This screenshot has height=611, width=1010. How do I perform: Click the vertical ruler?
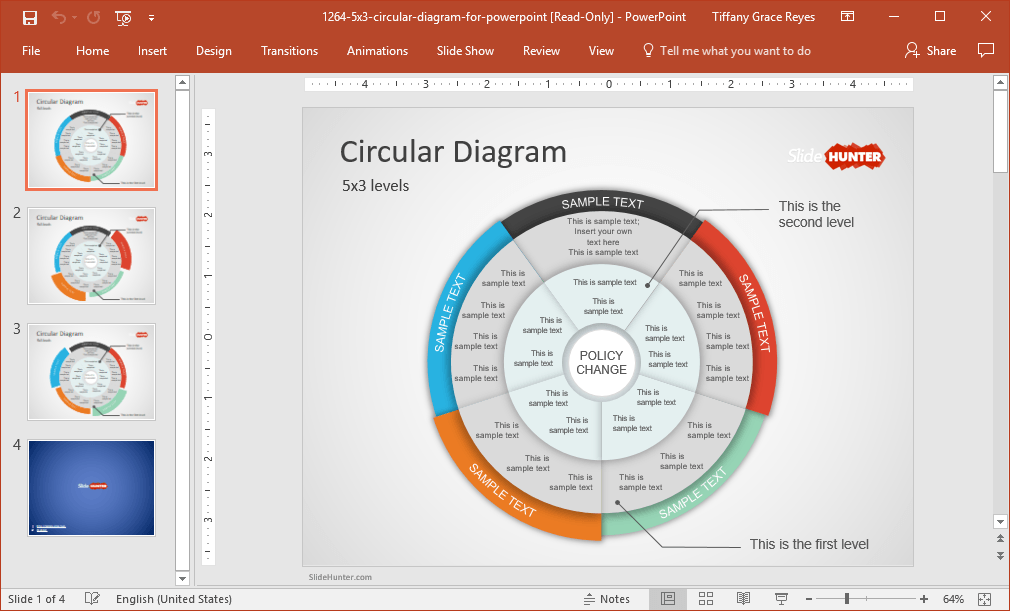point(208,337)
